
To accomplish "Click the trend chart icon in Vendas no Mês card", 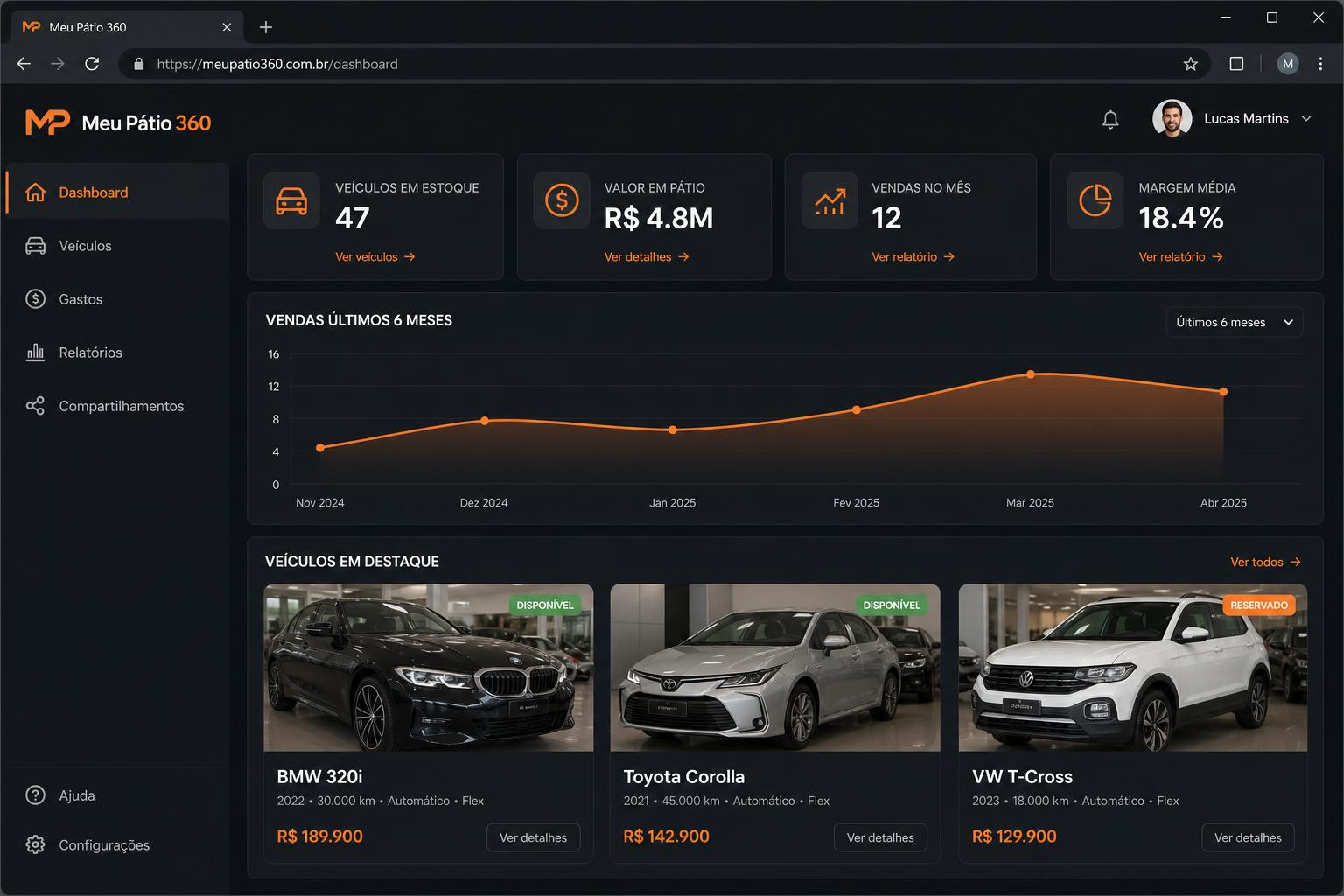I will click(x=829, y=200).
